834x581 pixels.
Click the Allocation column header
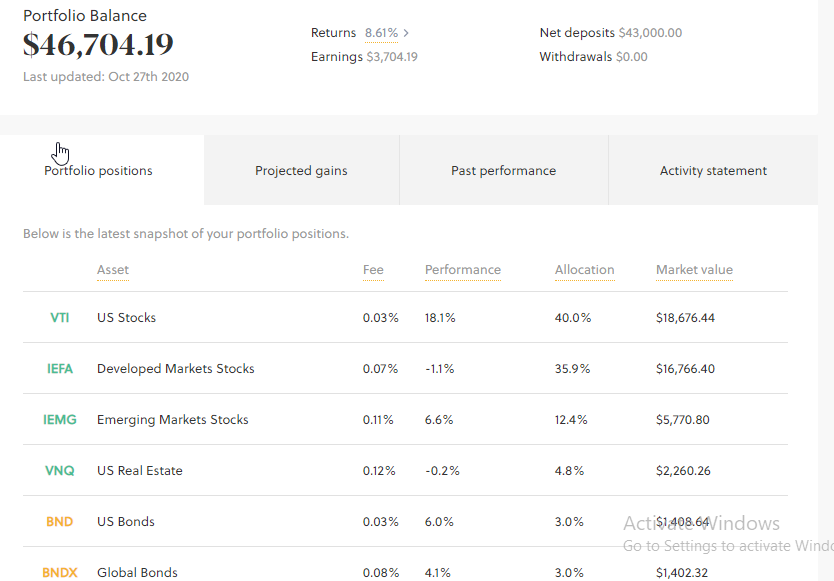click(585, 270)
